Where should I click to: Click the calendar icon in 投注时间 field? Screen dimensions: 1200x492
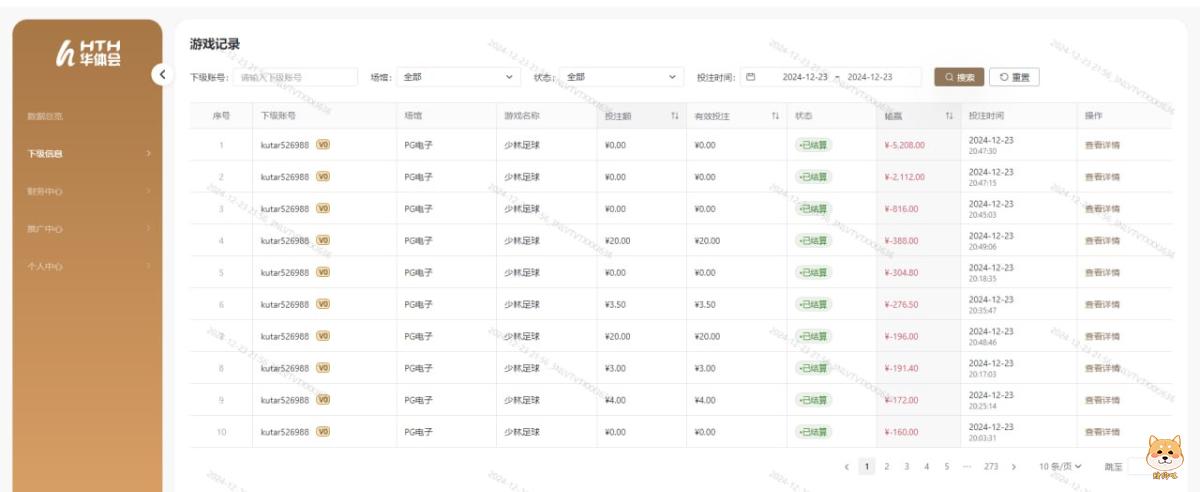click(x=751, y=77)
